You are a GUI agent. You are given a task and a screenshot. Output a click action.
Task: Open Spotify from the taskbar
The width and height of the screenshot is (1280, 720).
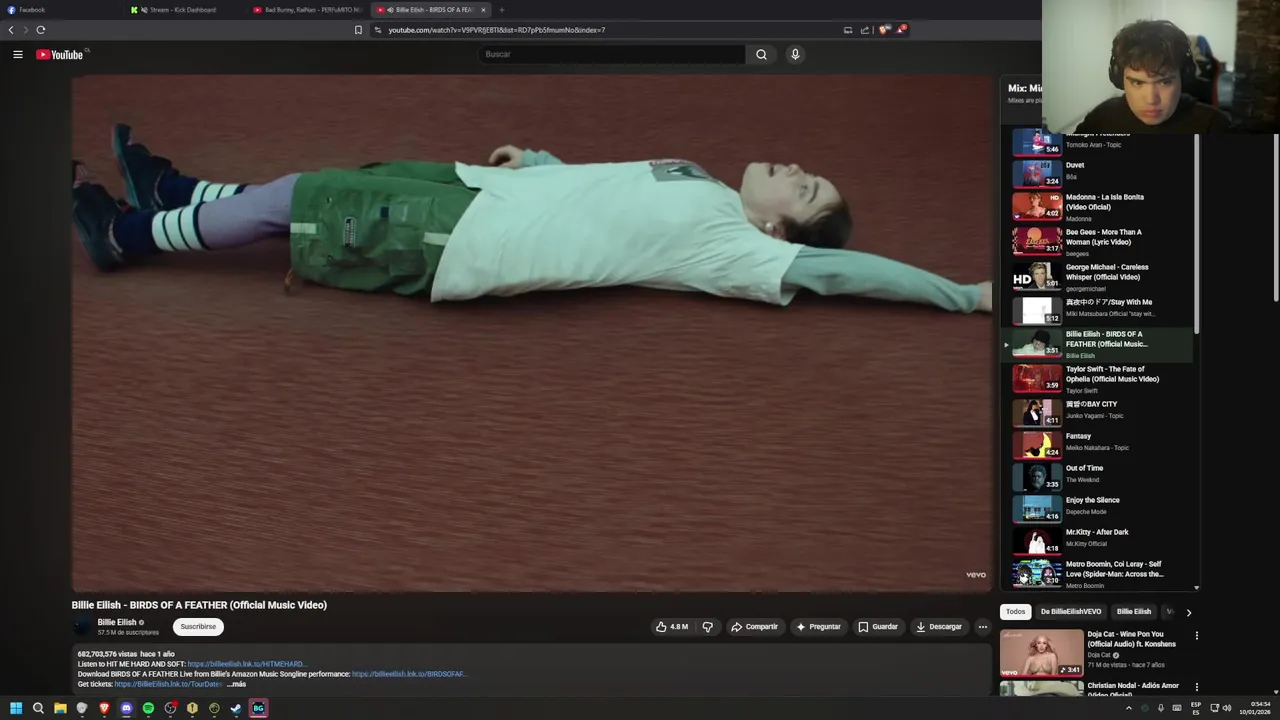(x=148, y=708)
